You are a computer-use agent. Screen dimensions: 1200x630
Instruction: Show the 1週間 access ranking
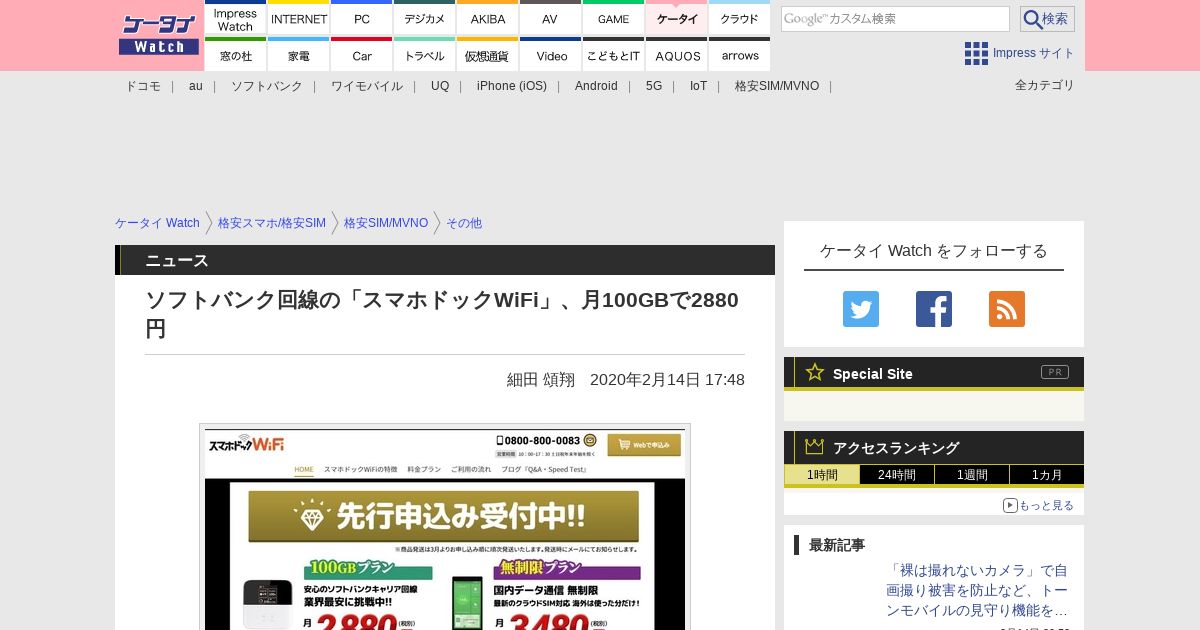[x=972, y=475]
